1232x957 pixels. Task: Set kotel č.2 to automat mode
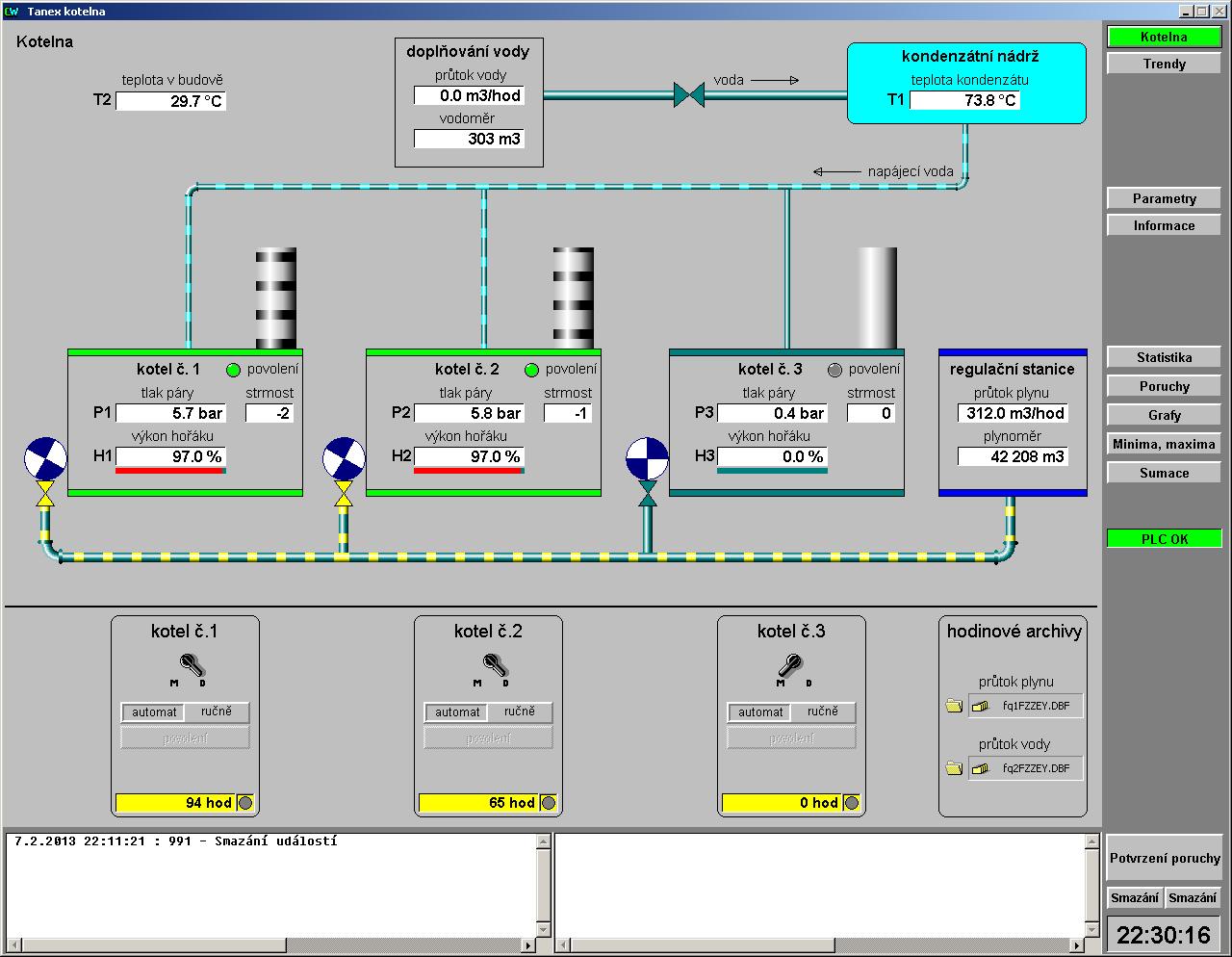coord(457,712)
